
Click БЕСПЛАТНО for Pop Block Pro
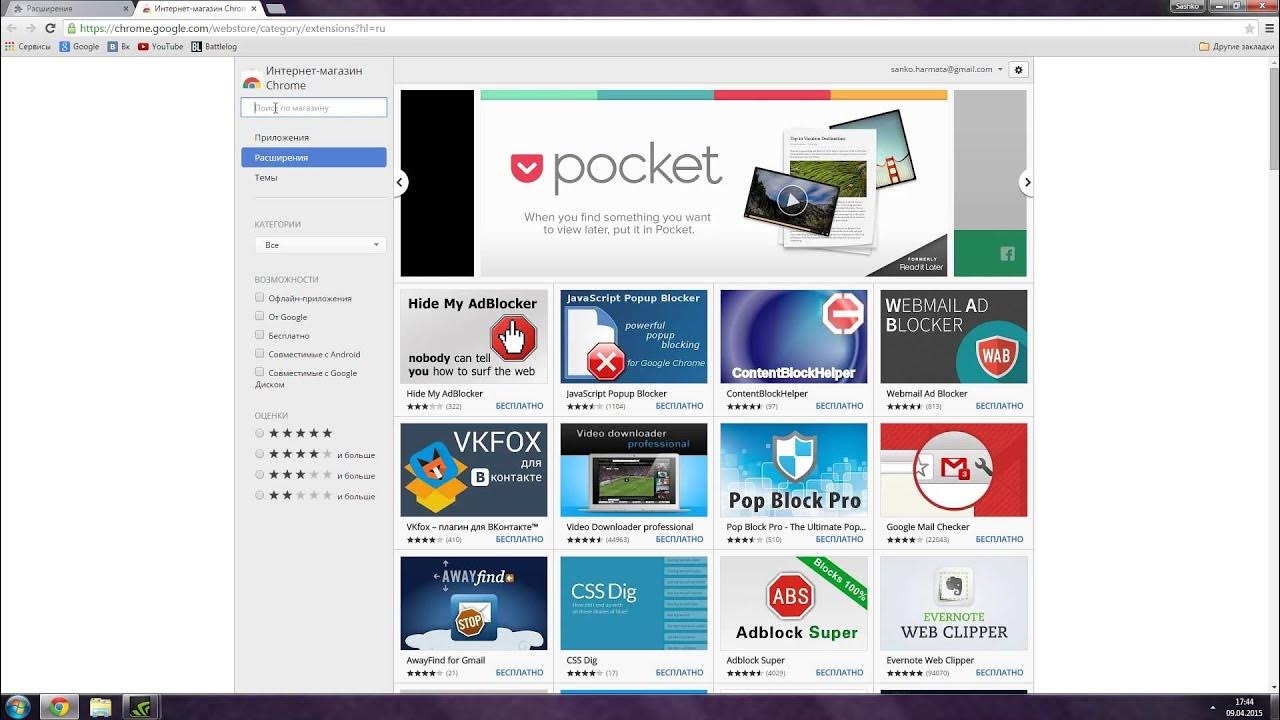(x=839, y=539)
